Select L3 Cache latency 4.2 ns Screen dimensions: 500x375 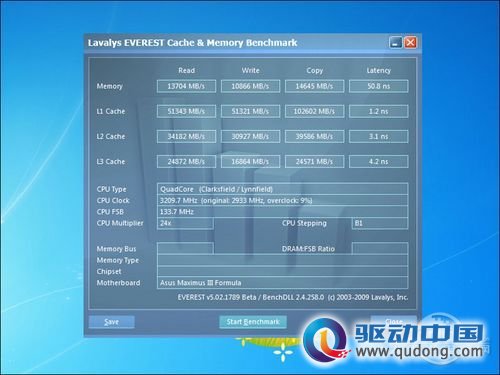point(379,161)
